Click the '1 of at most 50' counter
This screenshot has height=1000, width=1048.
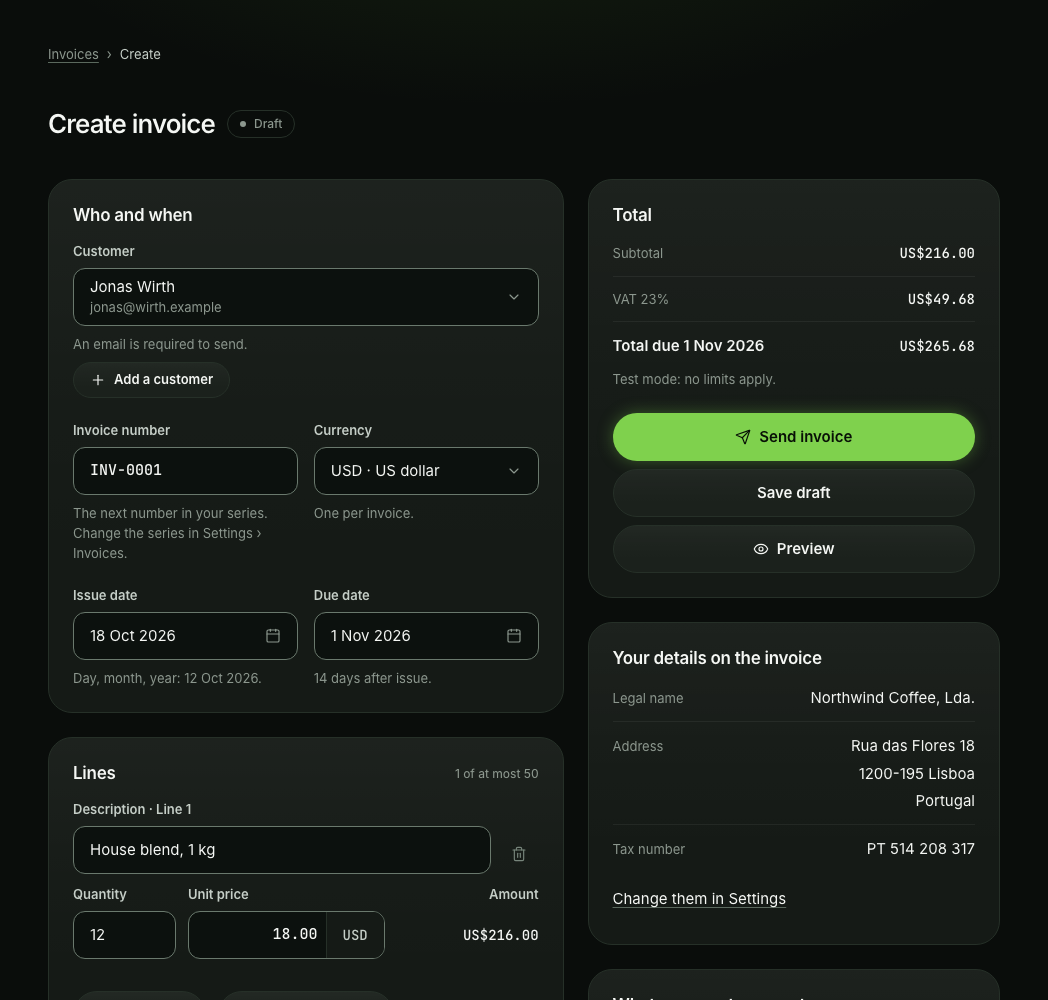tap(496, 773)
